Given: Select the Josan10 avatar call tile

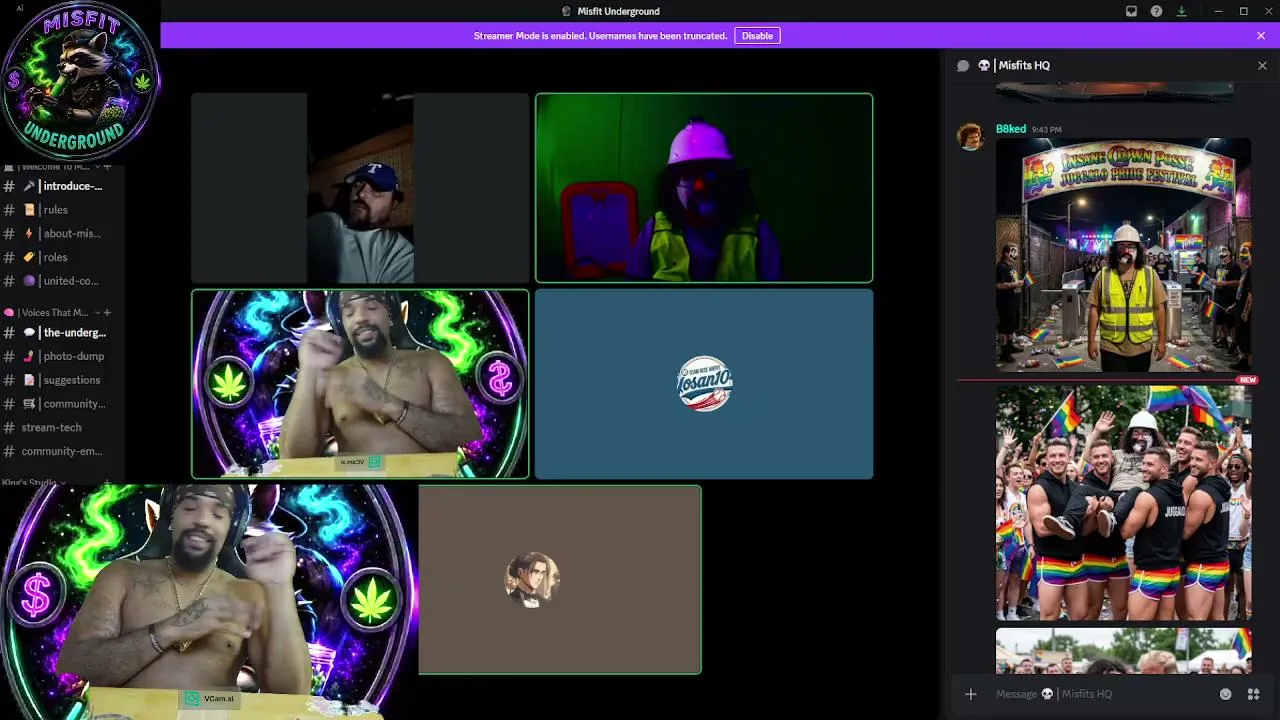Looking at the screenshot, I should [704, 384].
